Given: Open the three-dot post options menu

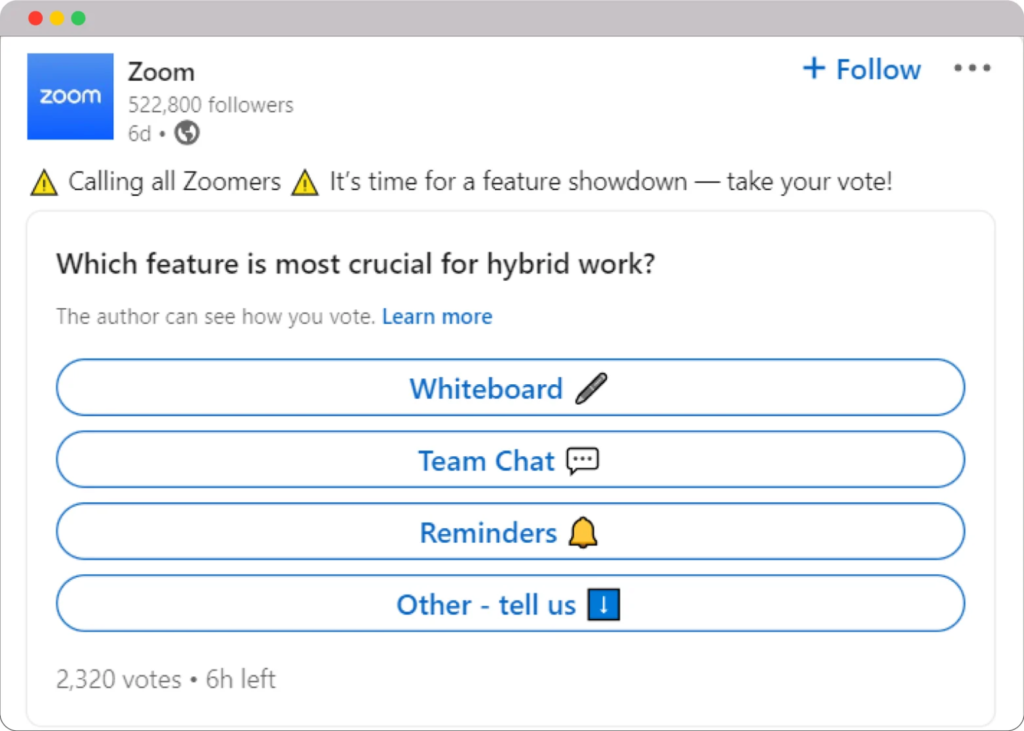Looking at the screenshot, I should 971,68.
